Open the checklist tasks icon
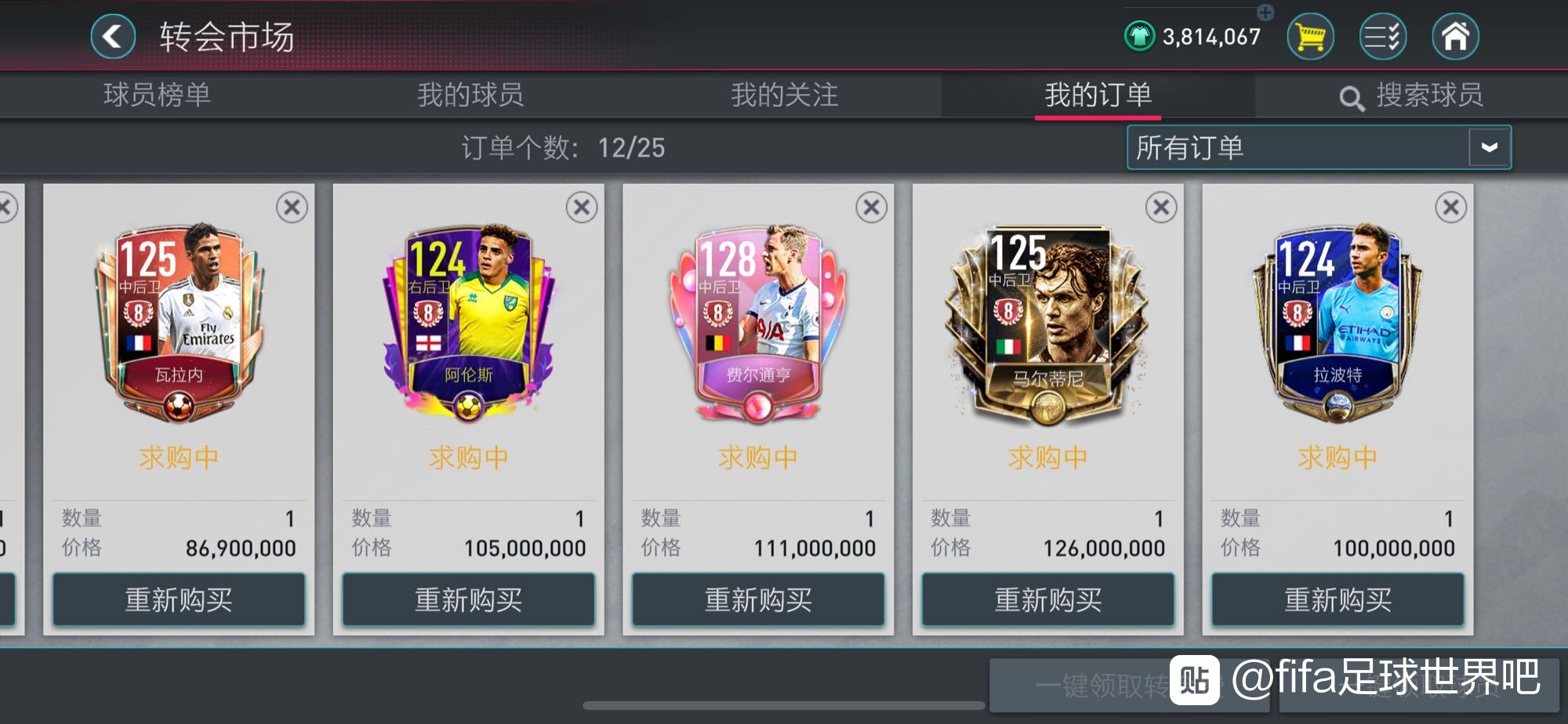 point(1382,36)
